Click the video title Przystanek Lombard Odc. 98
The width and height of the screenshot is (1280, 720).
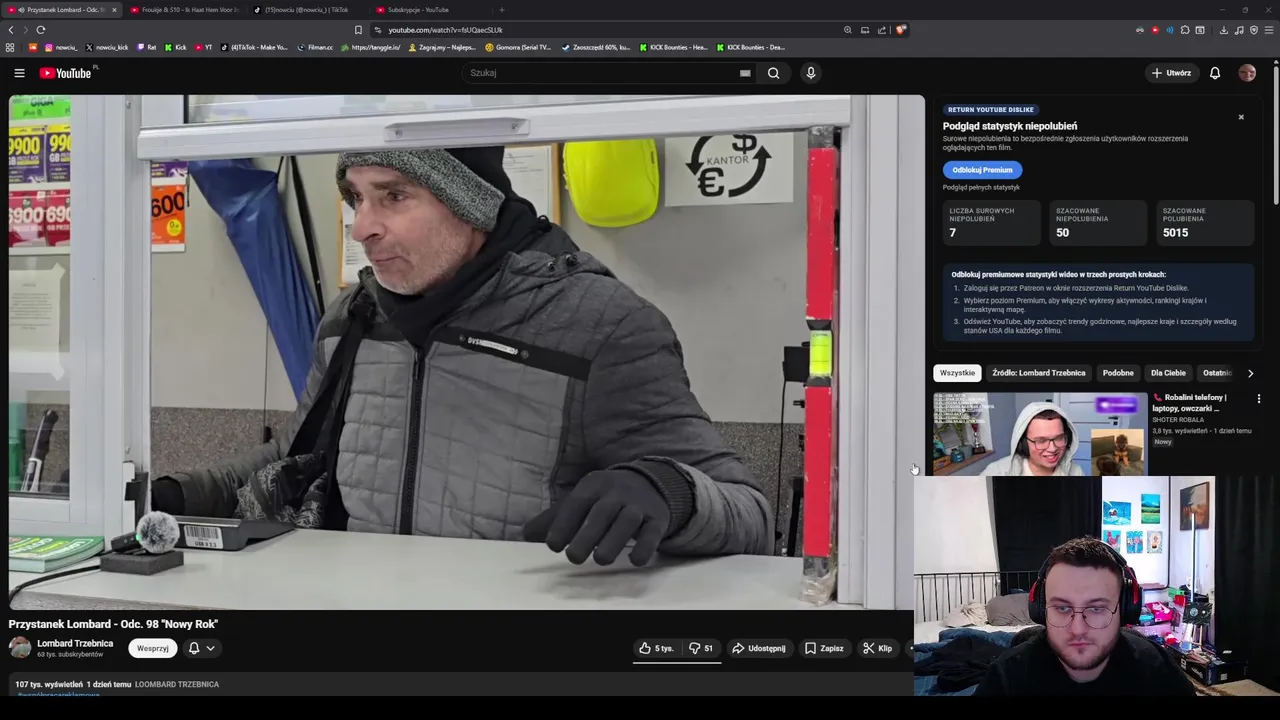tap(113, 624)
